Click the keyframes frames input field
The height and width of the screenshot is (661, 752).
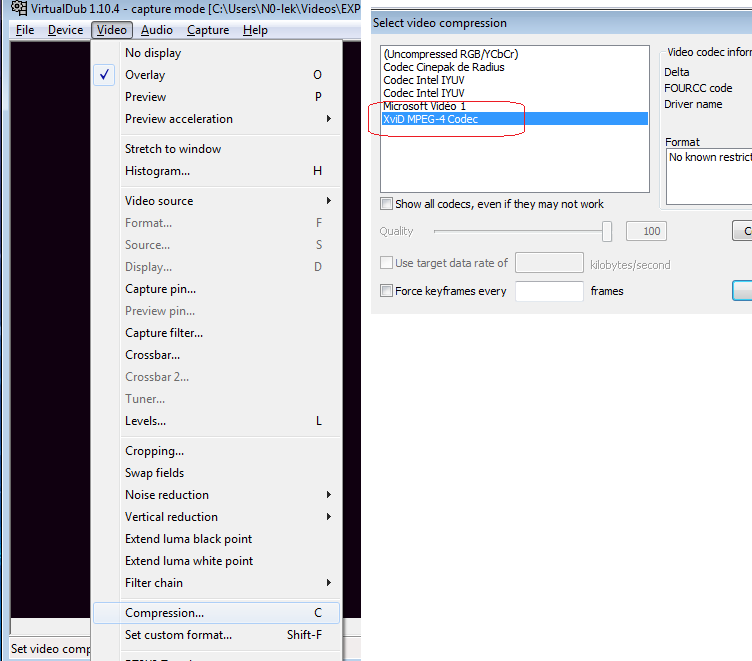pyautogui.click(x=549, y=291)
